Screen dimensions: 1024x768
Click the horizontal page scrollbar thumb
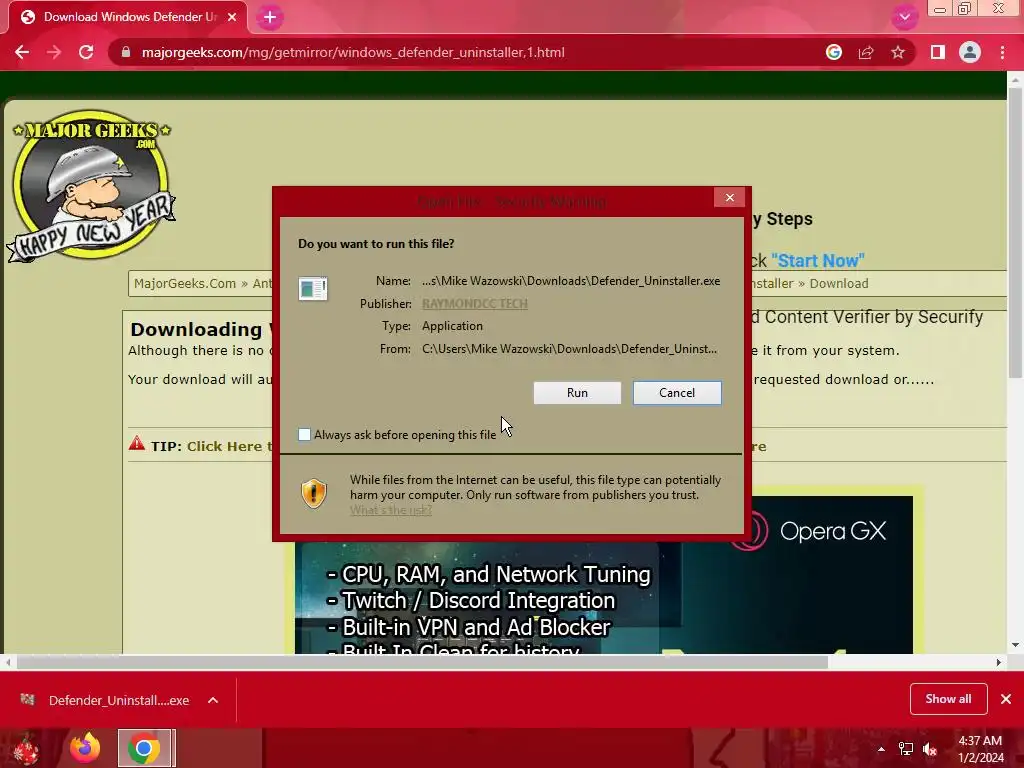tap(422, 662)
